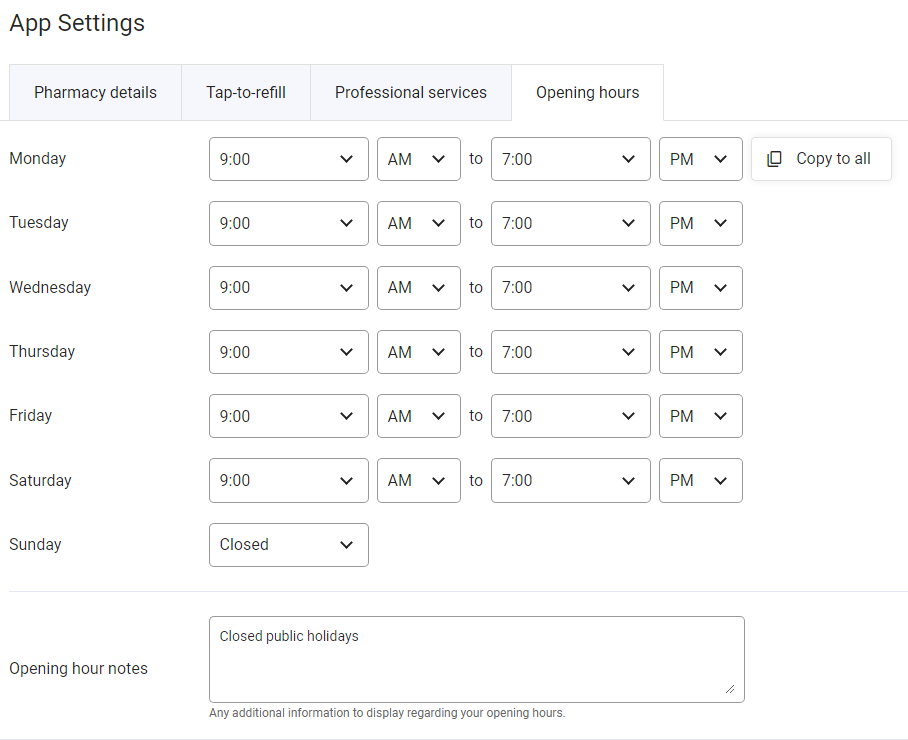Screen dimensions: 908x740
Task: Open Wednesday closing time dropdown
Action: [570, 288]
